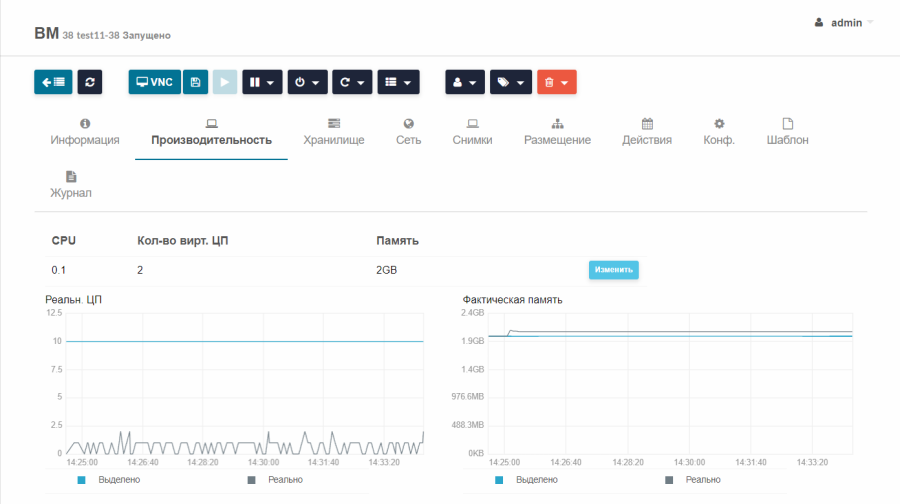Switch to the Размещение tab
Screen dimensions: 900x504
click(557, 133)
